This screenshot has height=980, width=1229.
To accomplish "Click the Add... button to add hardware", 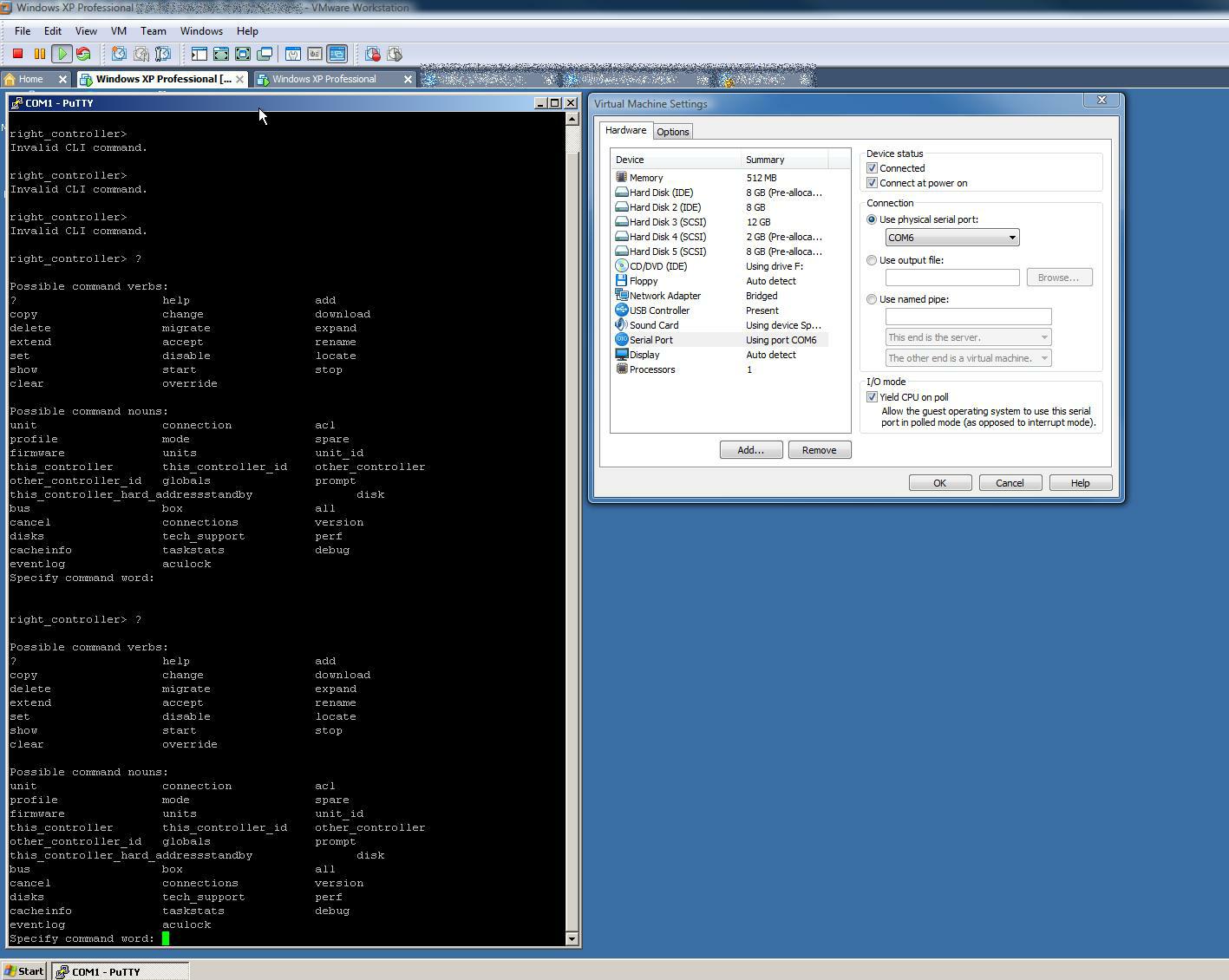I will click(750, 449).
